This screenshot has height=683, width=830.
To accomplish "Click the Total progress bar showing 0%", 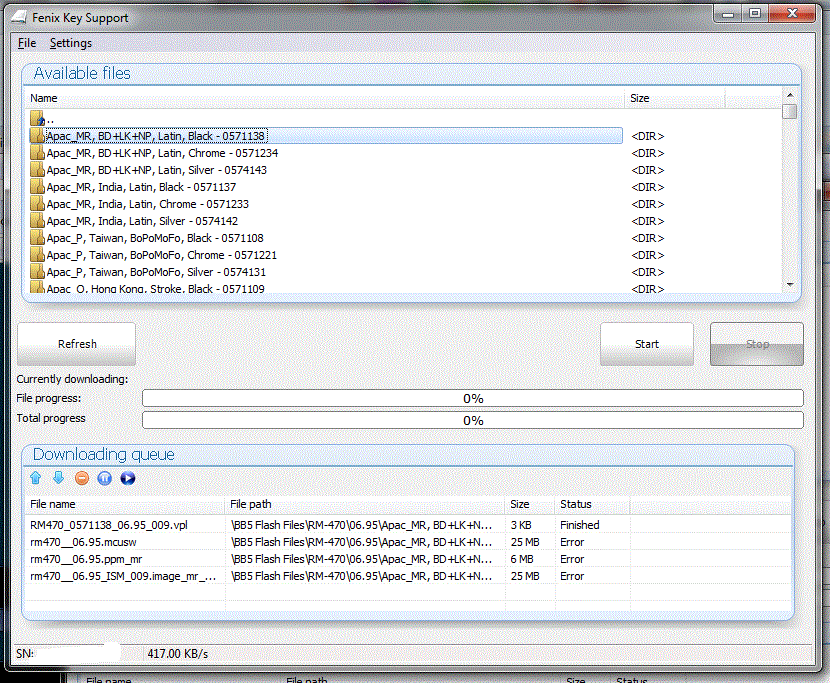I will coord(473,420).
